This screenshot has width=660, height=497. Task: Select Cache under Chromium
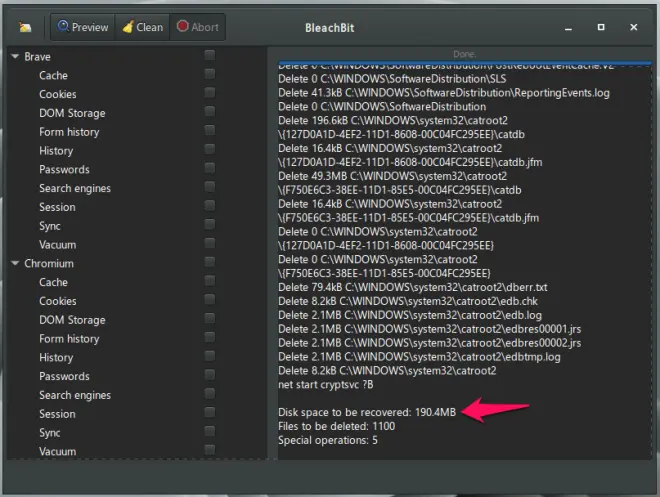pyautogui.click(x=53, y=282)
